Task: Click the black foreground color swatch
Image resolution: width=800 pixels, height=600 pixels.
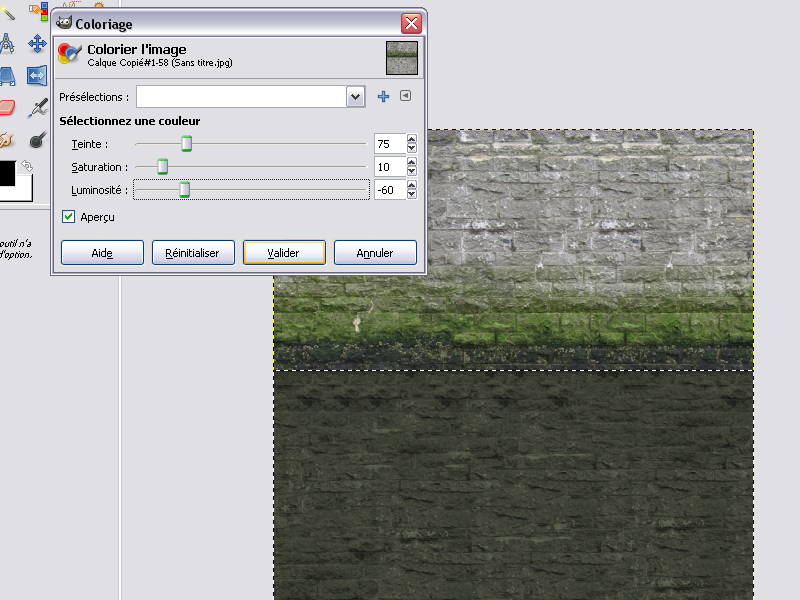Action: point(7,174)
